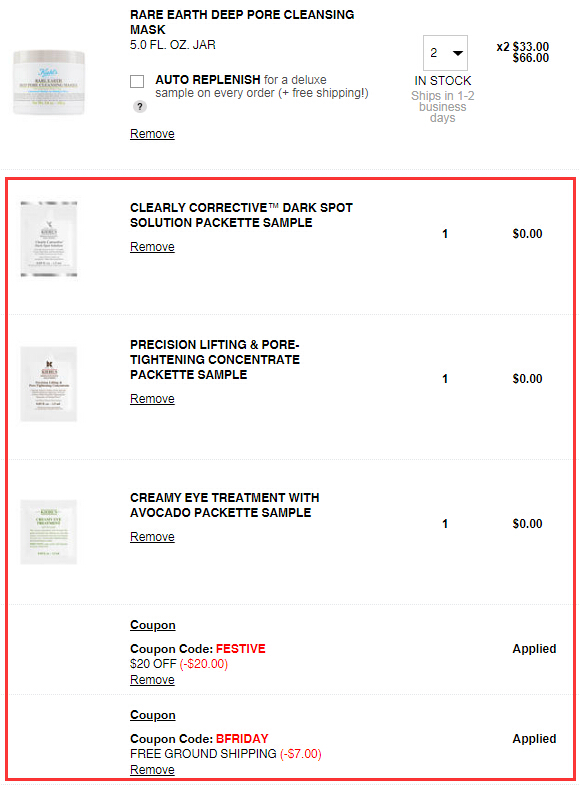Screen dimensions: 579x788
Task: Click the quantity dropdown arrow
Action: pos(458,53)
